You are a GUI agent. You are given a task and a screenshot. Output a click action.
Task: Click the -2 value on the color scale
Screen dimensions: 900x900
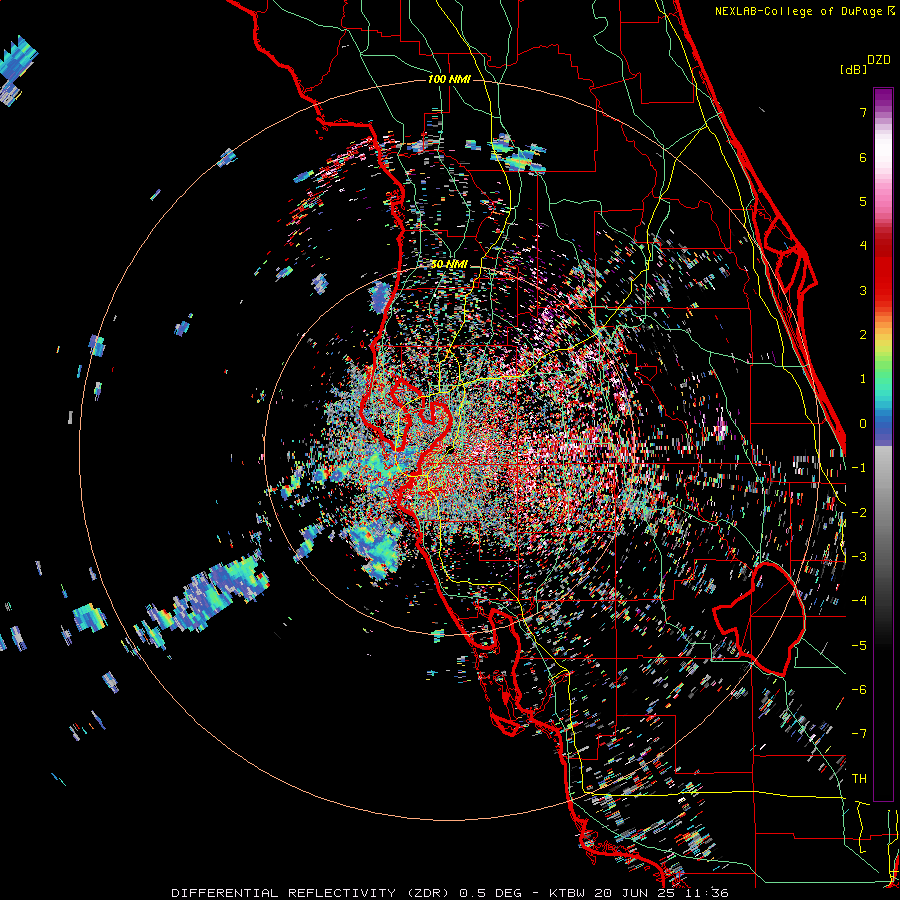point(859,513)
